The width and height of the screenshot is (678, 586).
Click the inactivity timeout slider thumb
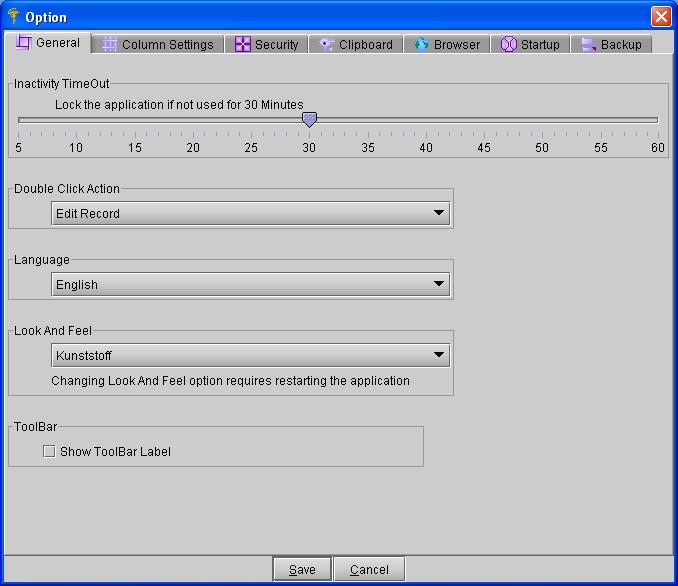coord(309,119)
